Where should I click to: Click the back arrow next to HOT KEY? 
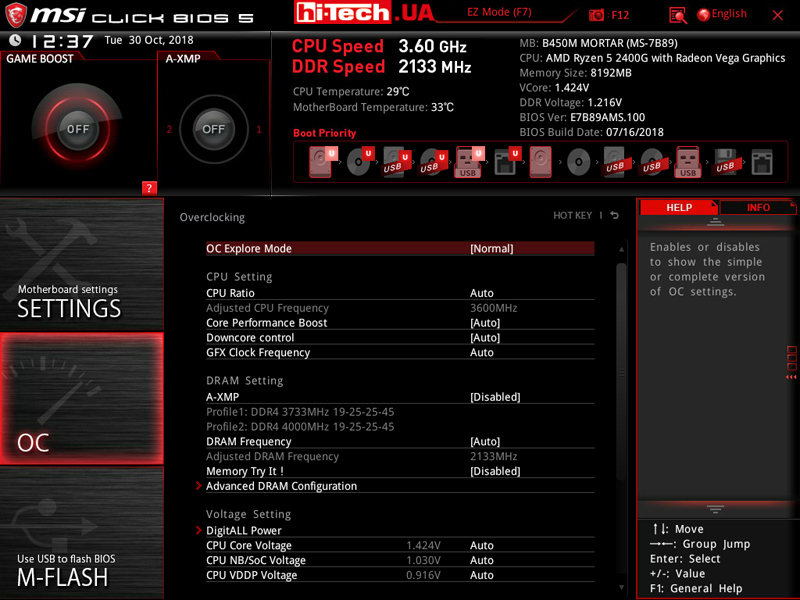(x=615, y=216)
